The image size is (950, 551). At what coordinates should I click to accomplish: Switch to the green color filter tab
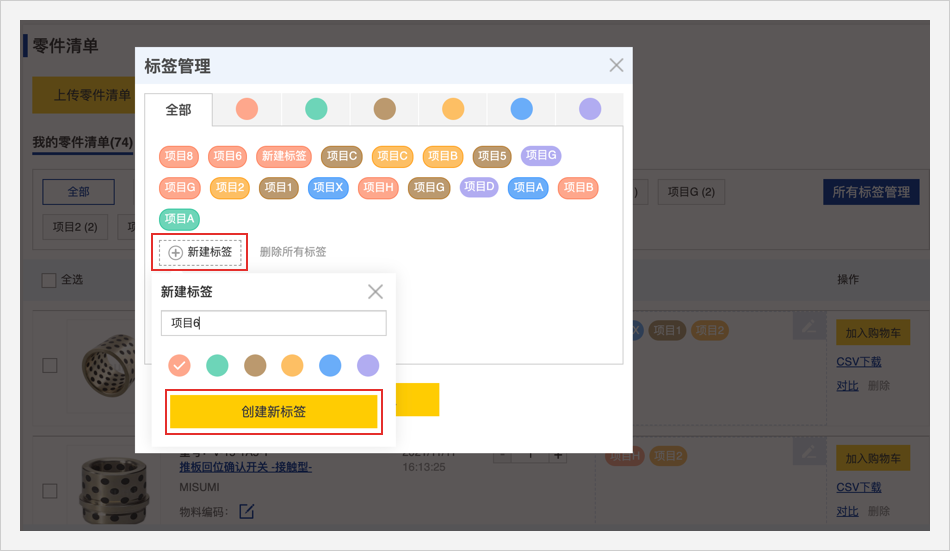click(316, 109)
